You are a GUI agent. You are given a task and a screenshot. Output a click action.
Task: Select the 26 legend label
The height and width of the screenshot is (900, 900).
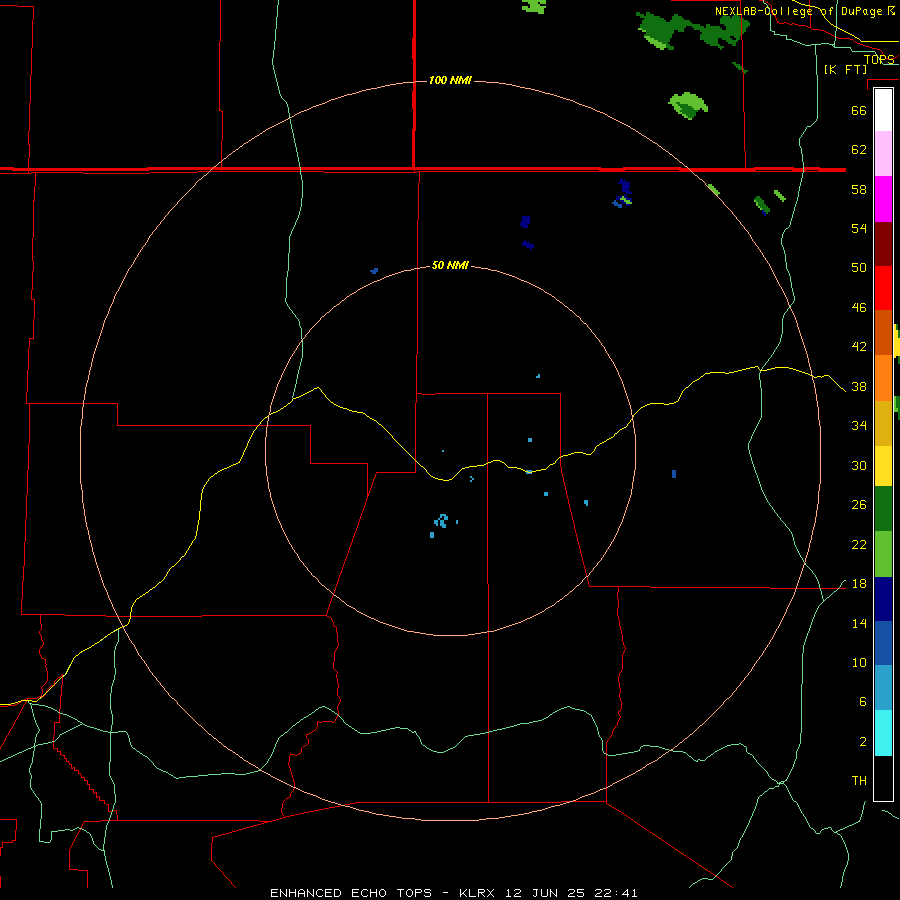click(859, 505)
